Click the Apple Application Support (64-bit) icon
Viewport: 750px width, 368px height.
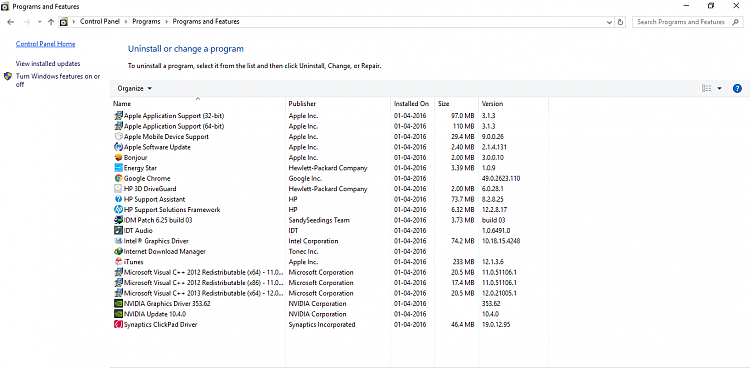pyautogui.click(x=119, y=126)
